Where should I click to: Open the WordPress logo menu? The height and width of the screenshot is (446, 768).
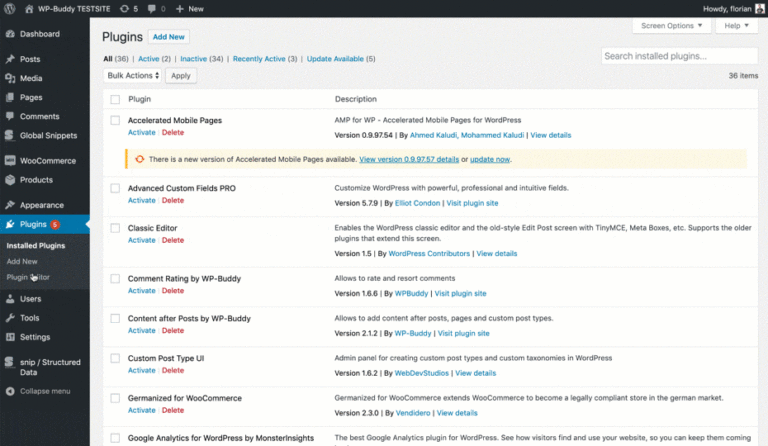tap(9, 9)
